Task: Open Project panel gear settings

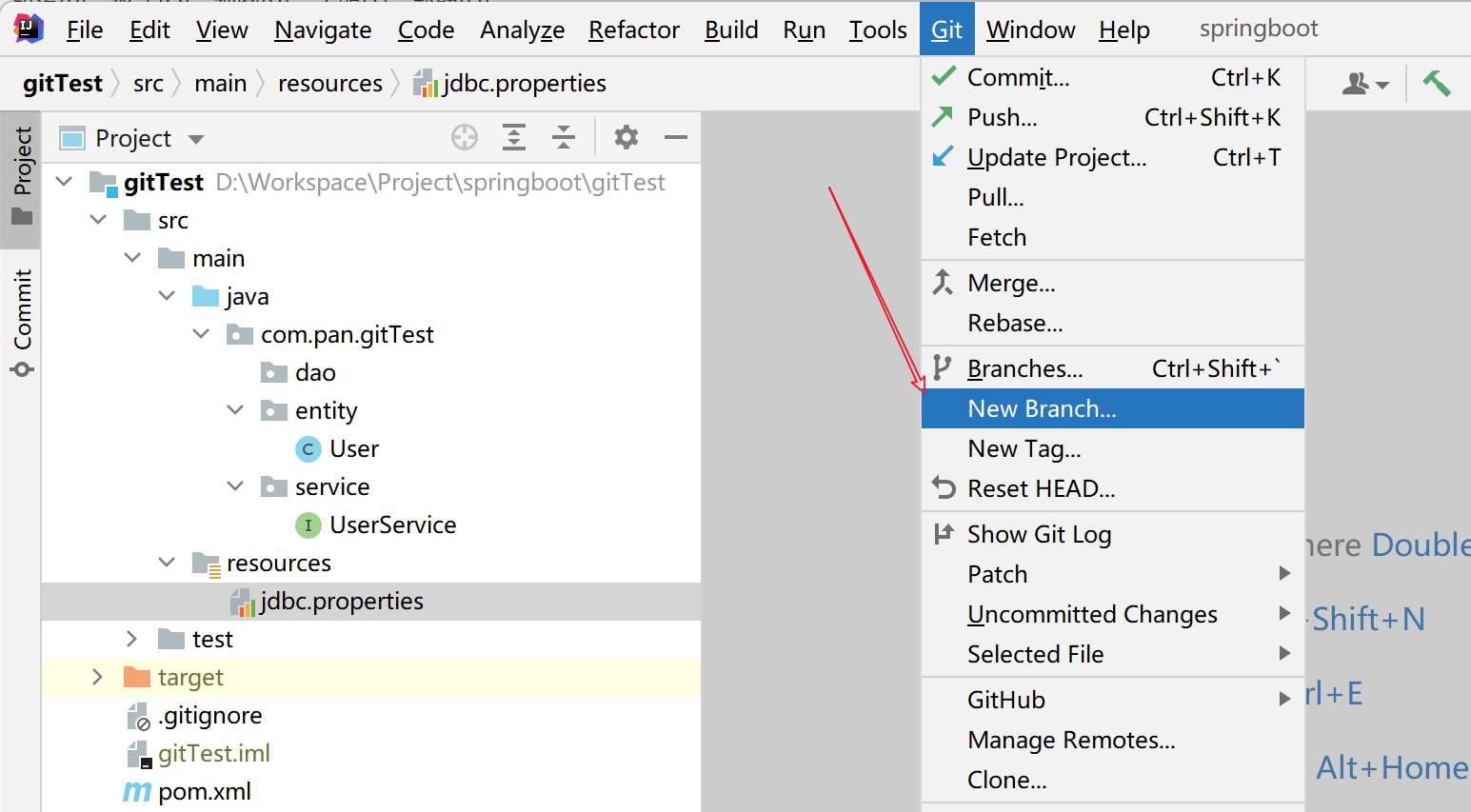Action: [x=626, y=138]
